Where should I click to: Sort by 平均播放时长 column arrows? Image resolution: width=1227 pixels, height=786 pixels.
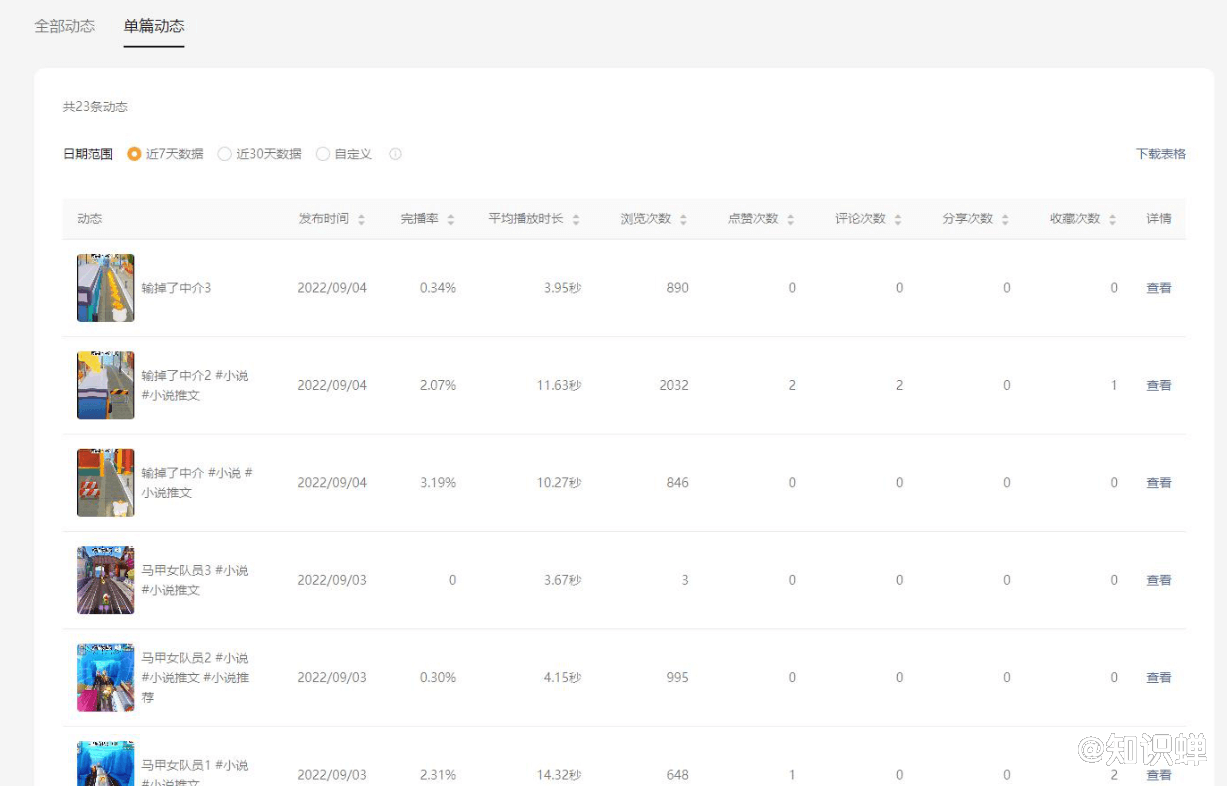pos(576,219)
